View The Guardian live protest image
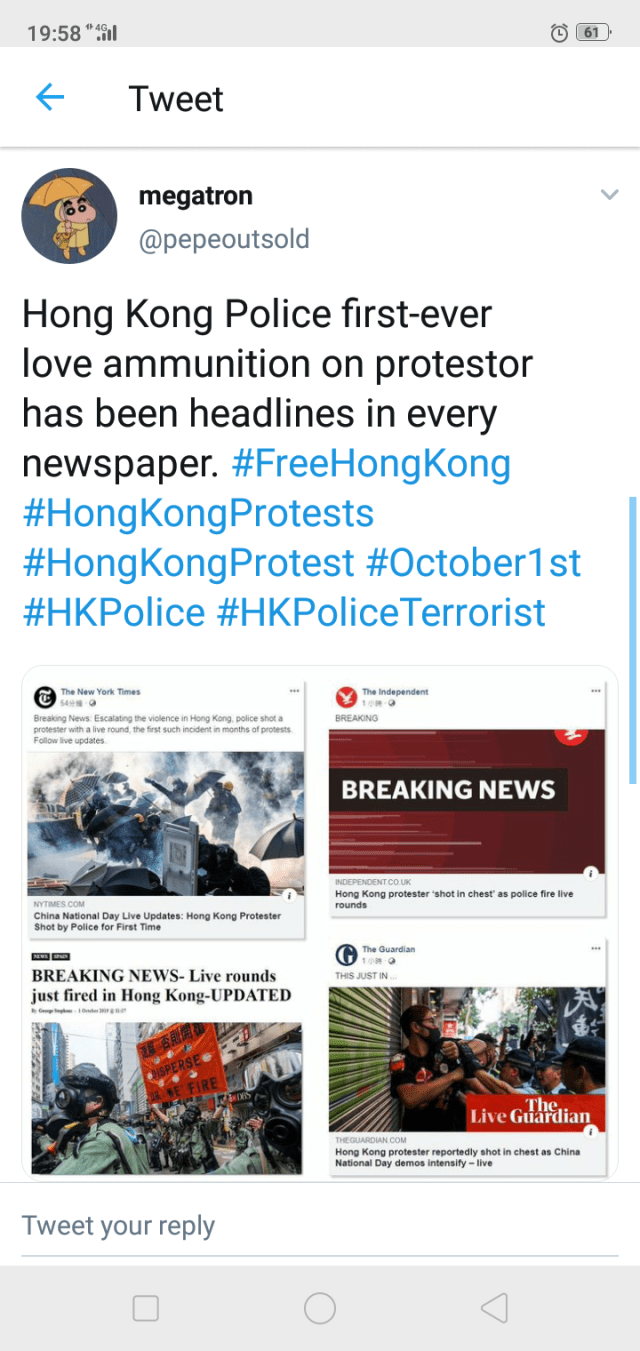The height and width of the screenshot is (1351, 640). [467, 1058]
